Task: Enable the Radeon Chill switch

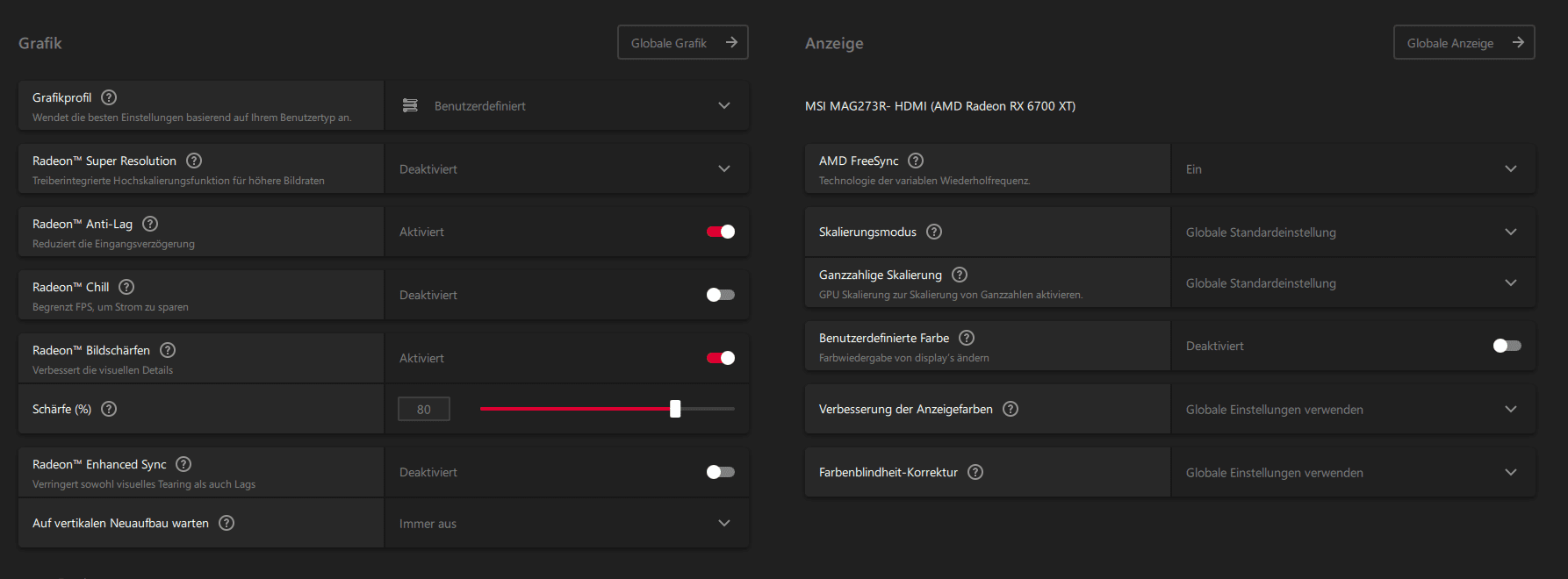Action: 720,295
